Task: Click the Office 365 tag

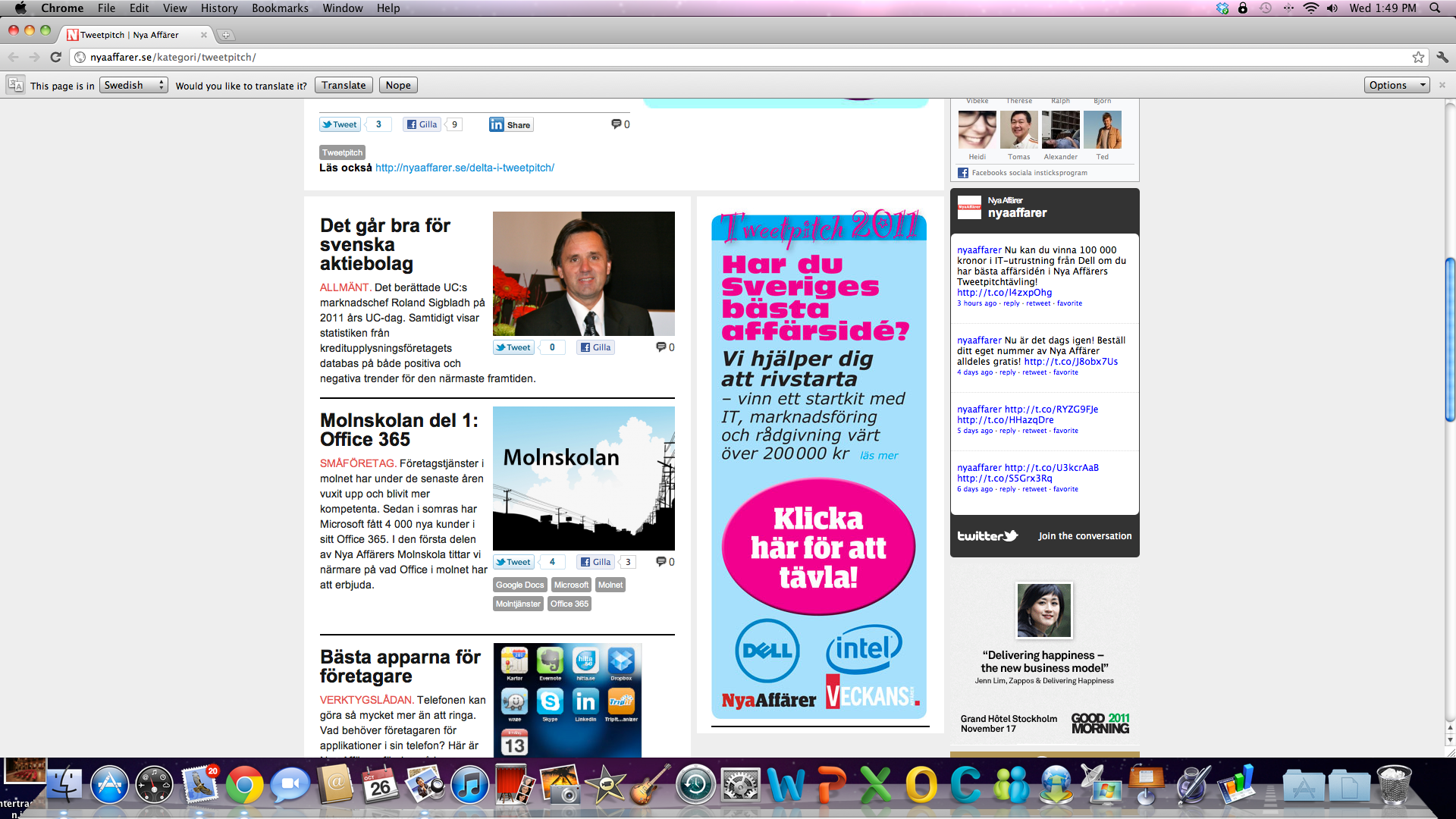Action: pyautogui.click(x=570, y=604)
